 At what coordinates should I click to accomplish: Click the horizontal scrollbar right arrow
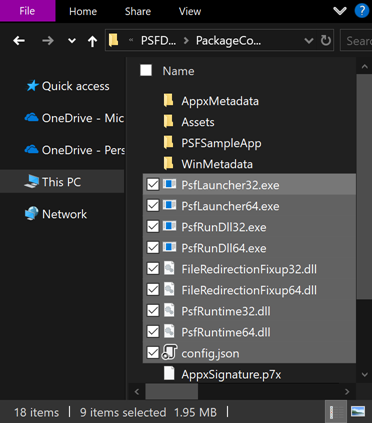(347, 391)
